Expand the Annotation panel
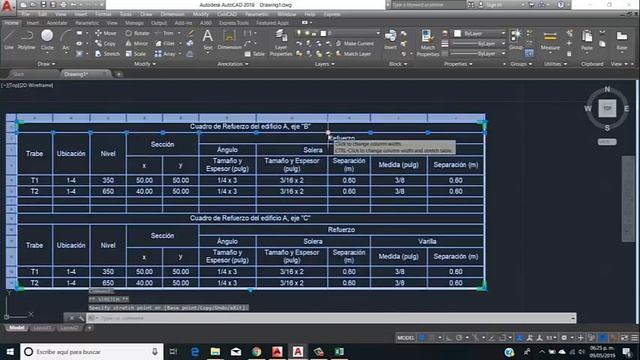 pos(233,64)
